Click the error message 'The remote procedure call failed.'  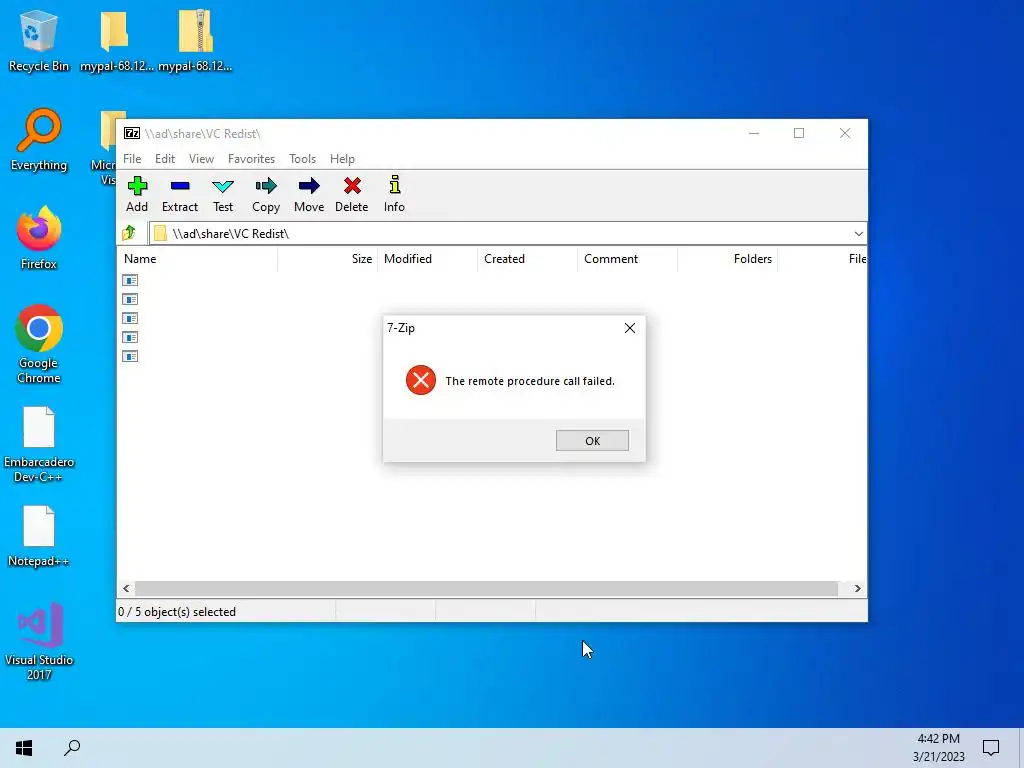(530, 381)
